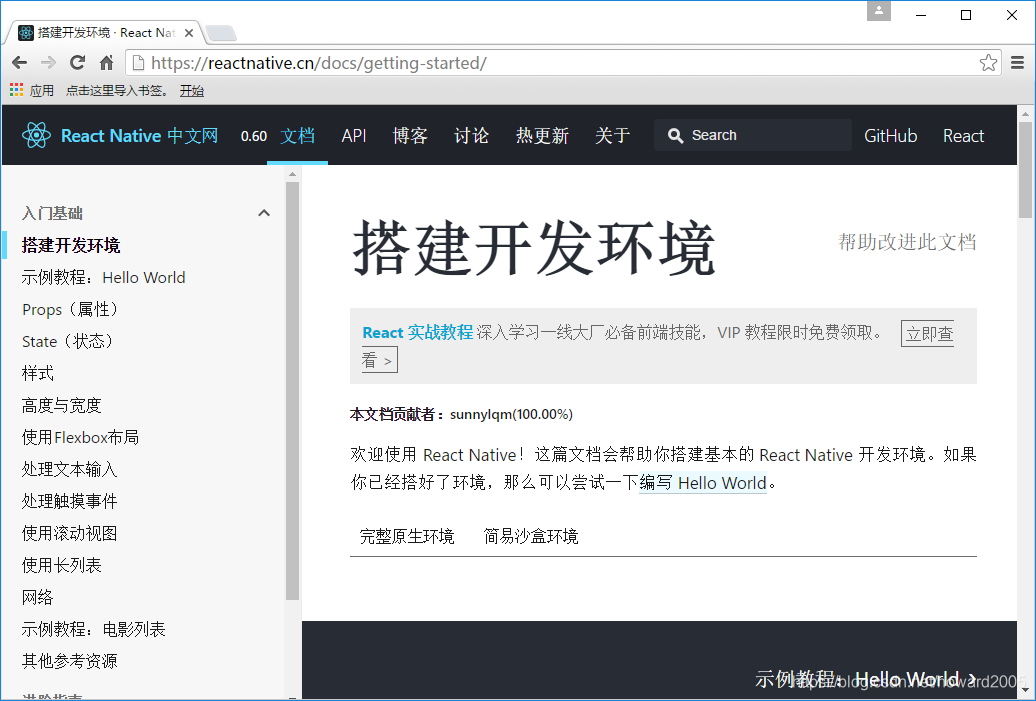Screen dimensions: 1036x701
Task: Select 搭建开发环境 in sidebar
Action: 71,245
